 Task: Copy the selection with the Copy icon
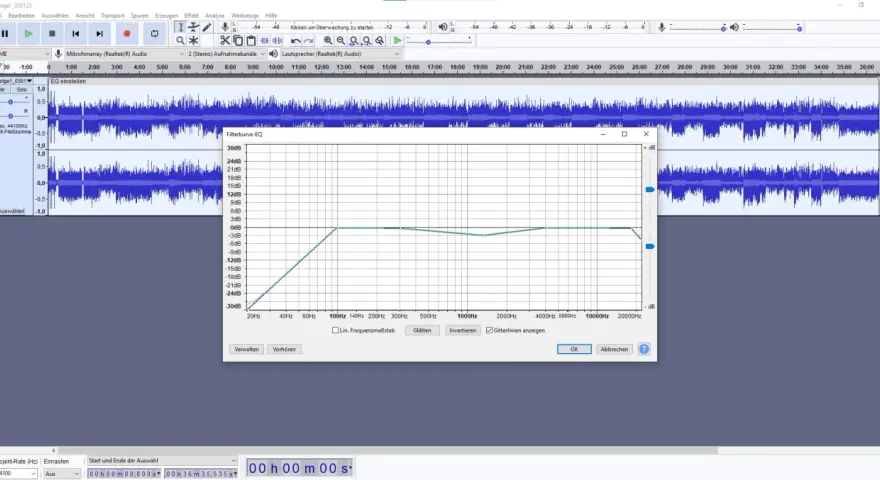[238, 40]
